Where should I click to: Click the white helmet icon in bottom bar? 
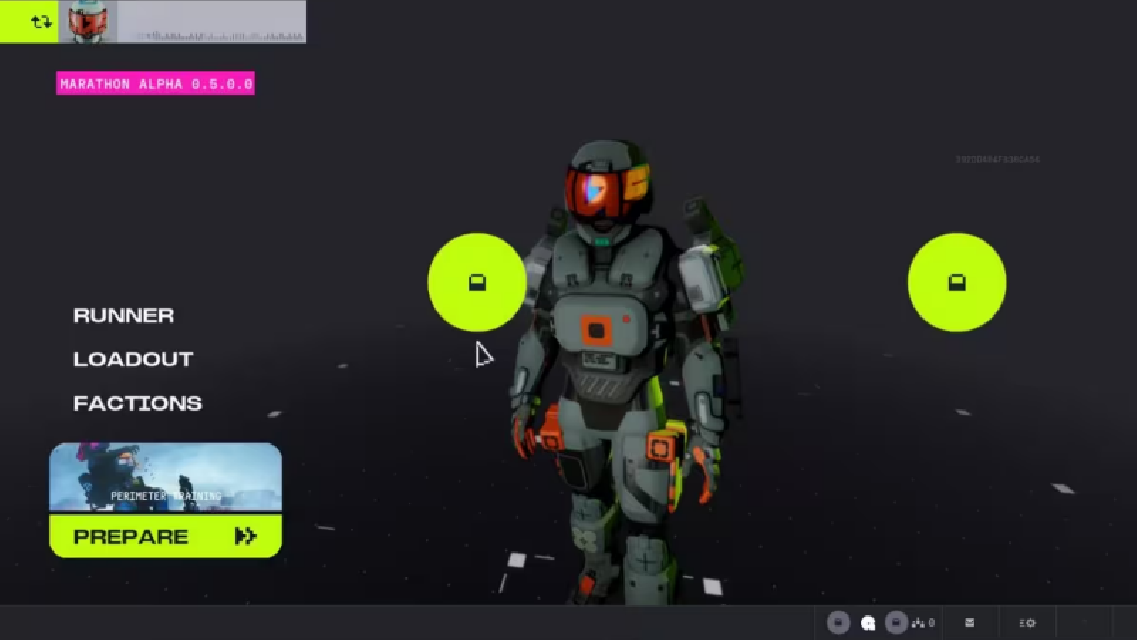pos(868,623)
